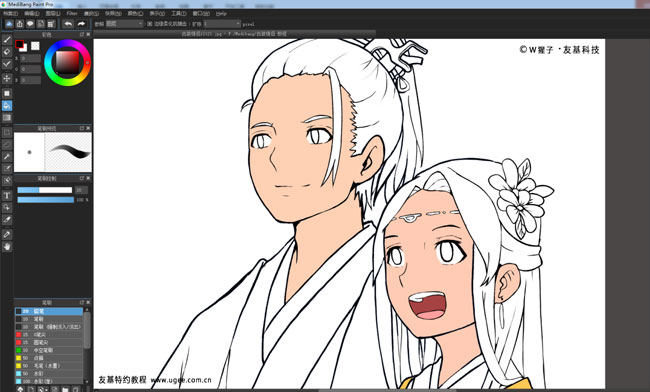The width and height of the screenshot is (650, 392).
Task: Select the Divide frame tool
Action: pos(7,220)
